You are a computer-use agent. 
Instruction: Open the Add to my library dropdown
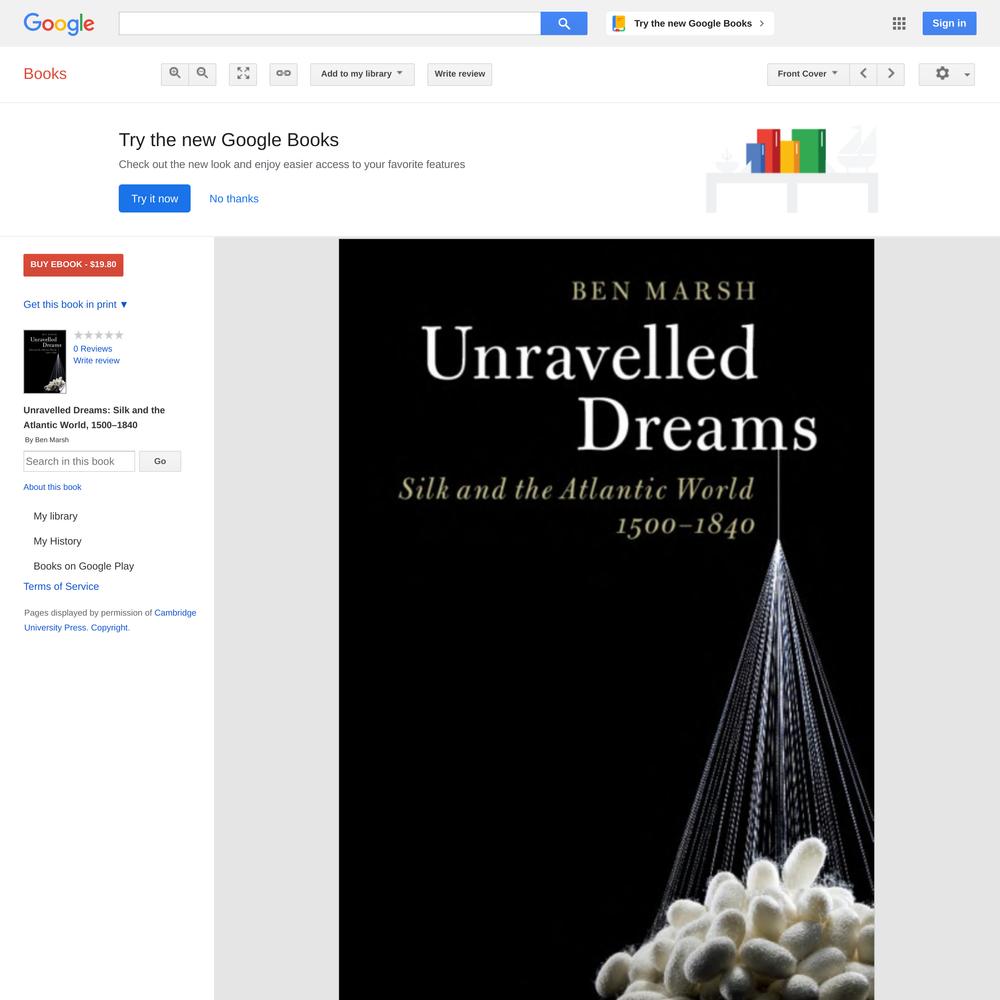click(362, 74)
